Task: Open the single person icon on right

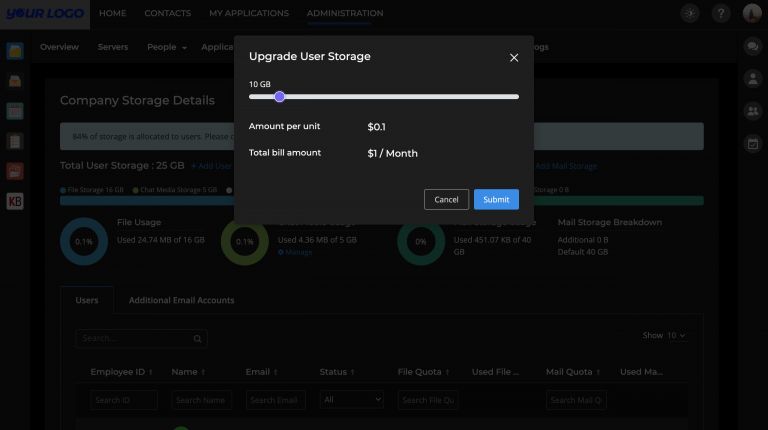Action: [x=753, y=78]
